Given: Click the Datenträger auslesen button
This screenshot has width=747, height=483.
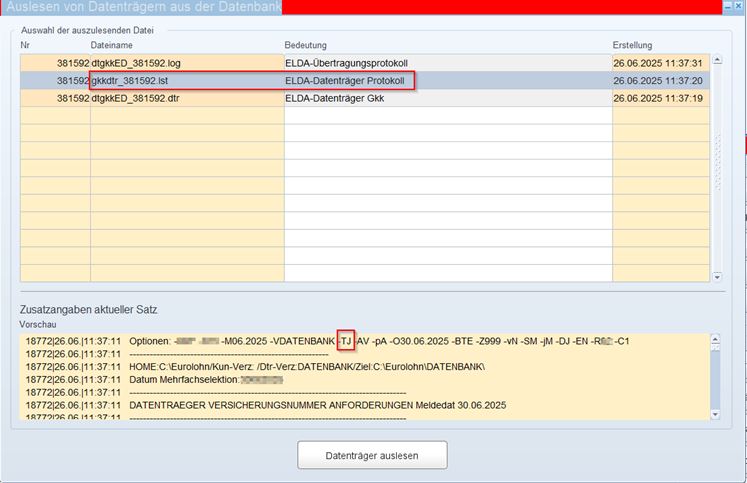Looking at the screenshot, I should (372, 455).
